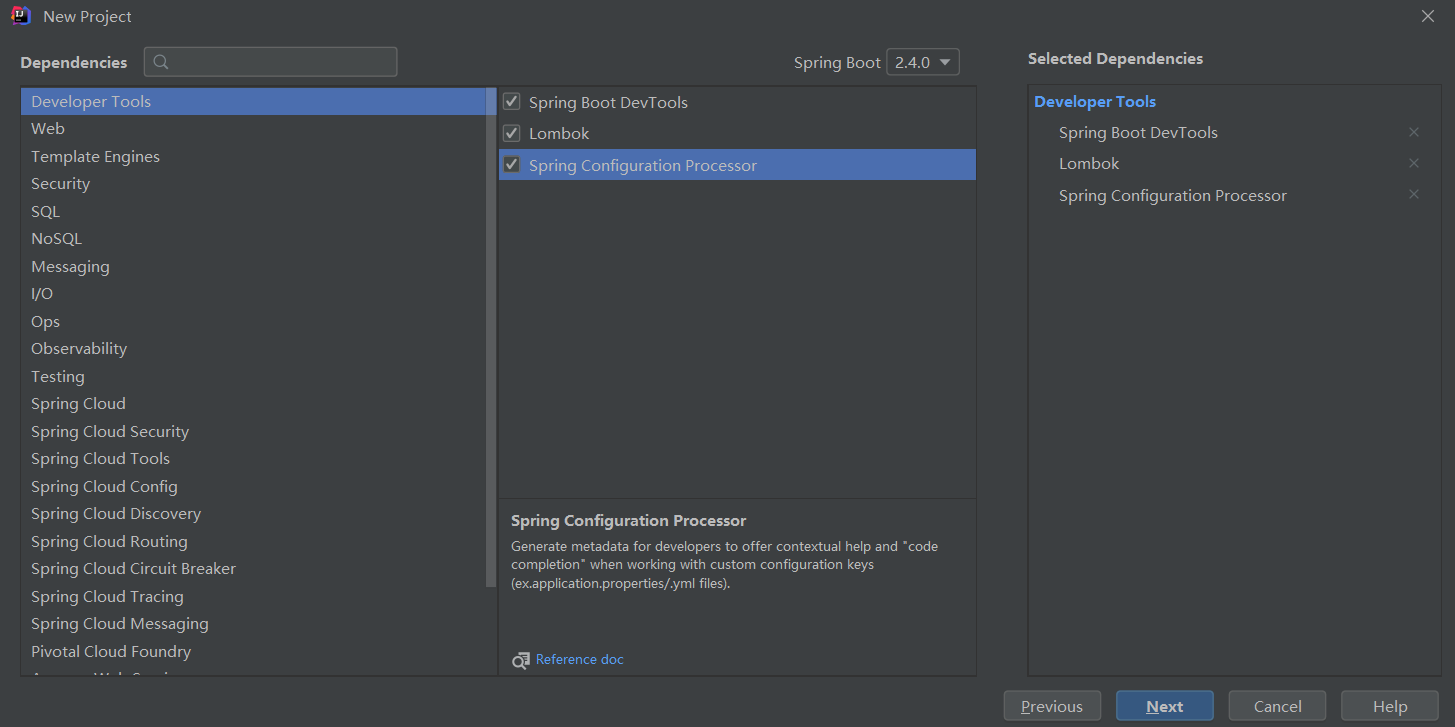Click the Spring Configuration Processor description title
This screenshot has width=1455, height=727.
(x=629, y=520)
